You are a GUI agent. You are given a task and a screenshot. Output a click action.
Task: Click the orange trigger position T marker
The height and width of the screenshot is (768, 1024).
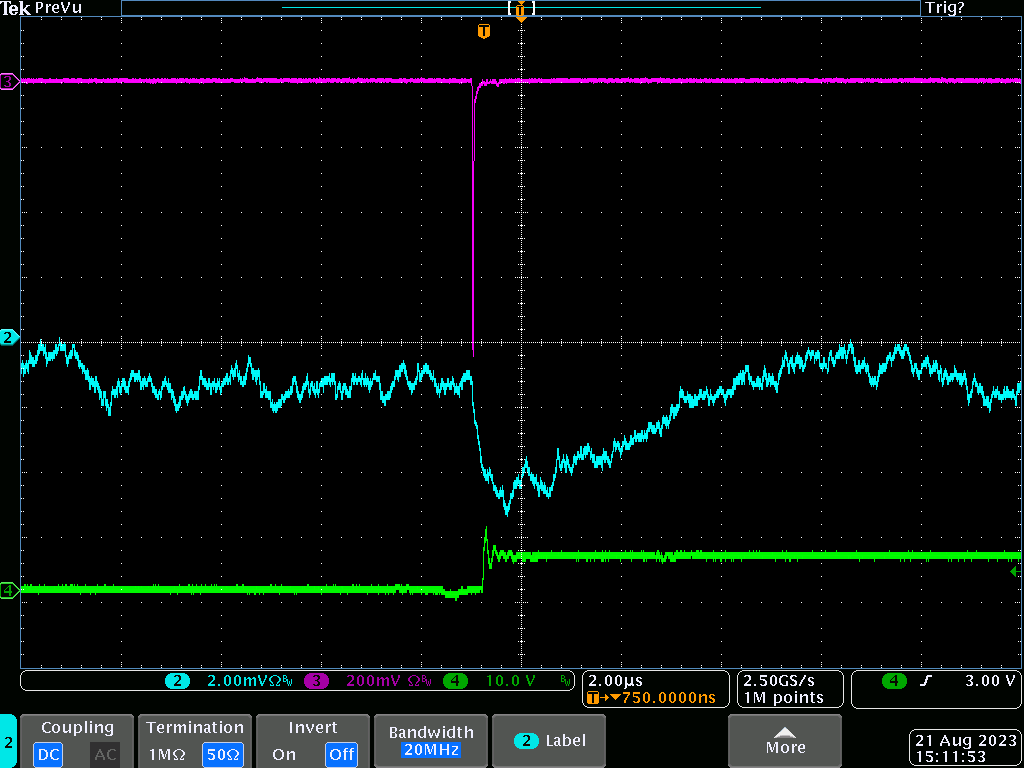[x=484, y=32]
